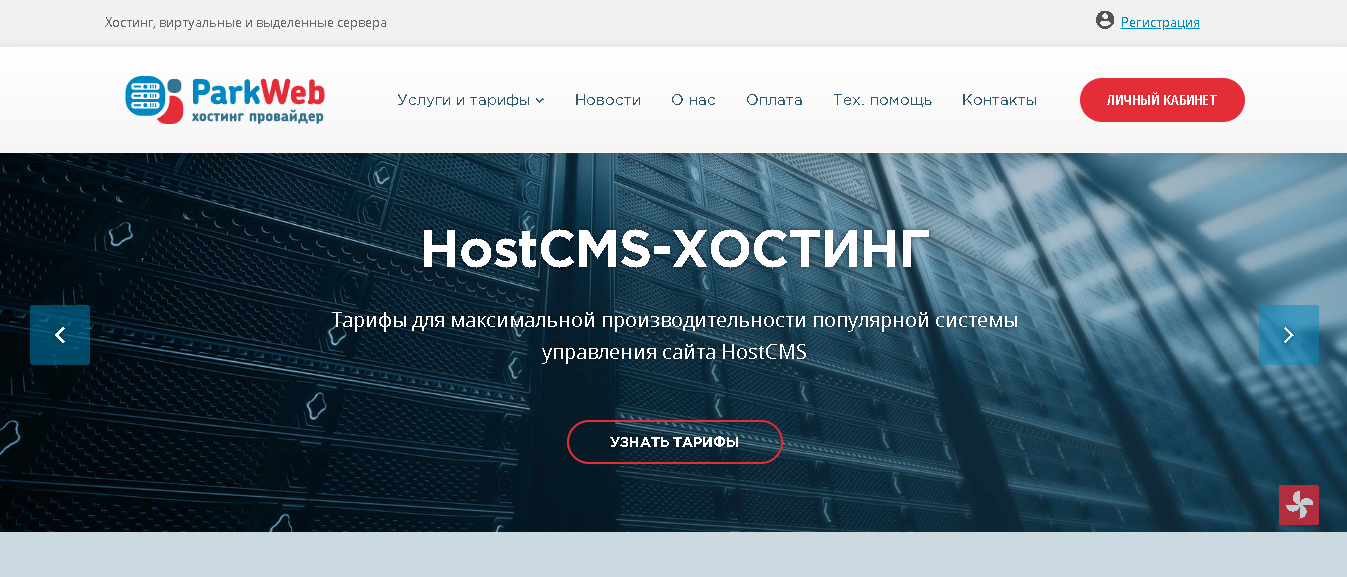Advance to the next slide with the right arrow
The width and height of the screenshot is (1347, 577).
pyautogui.click(x=1289, y=335)
